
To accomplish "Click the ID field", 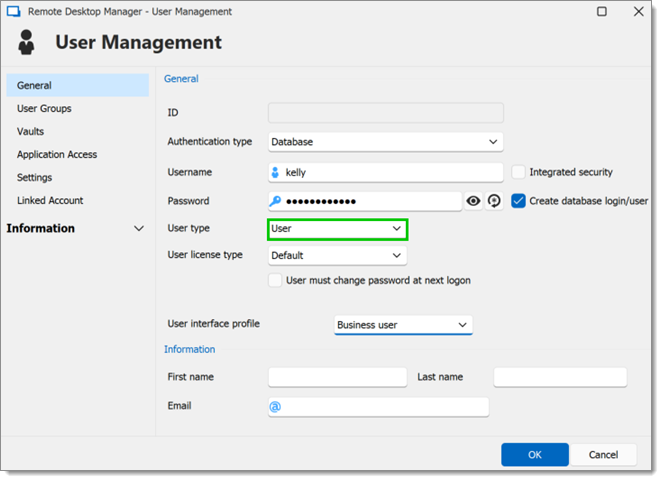I will pos(385,113).
